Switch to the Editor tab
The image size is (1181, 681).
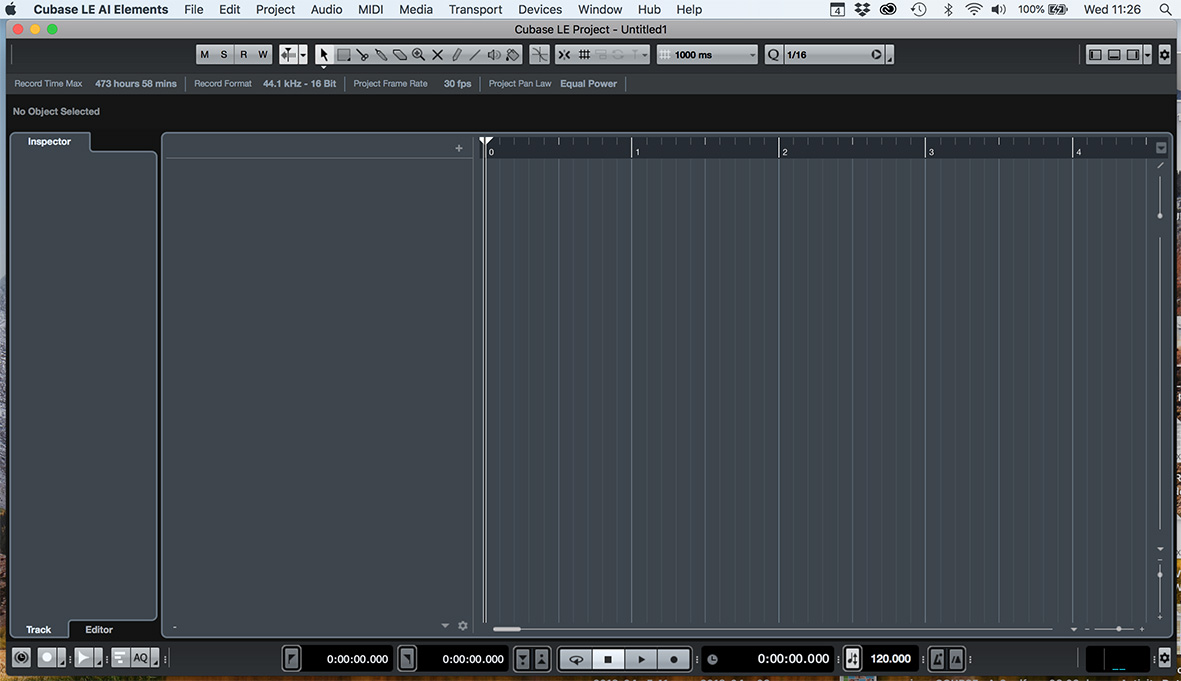coord(99,630)
